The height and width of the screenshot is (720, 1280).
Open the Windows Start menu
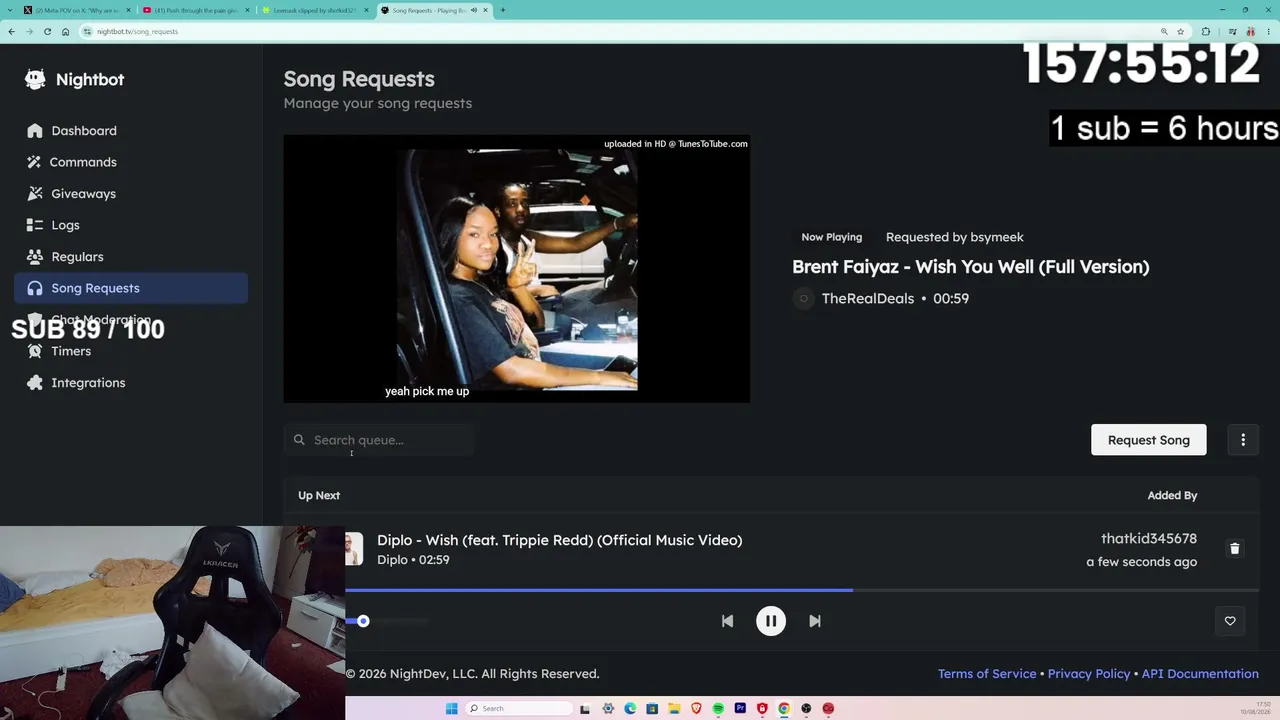pos(451,708)
